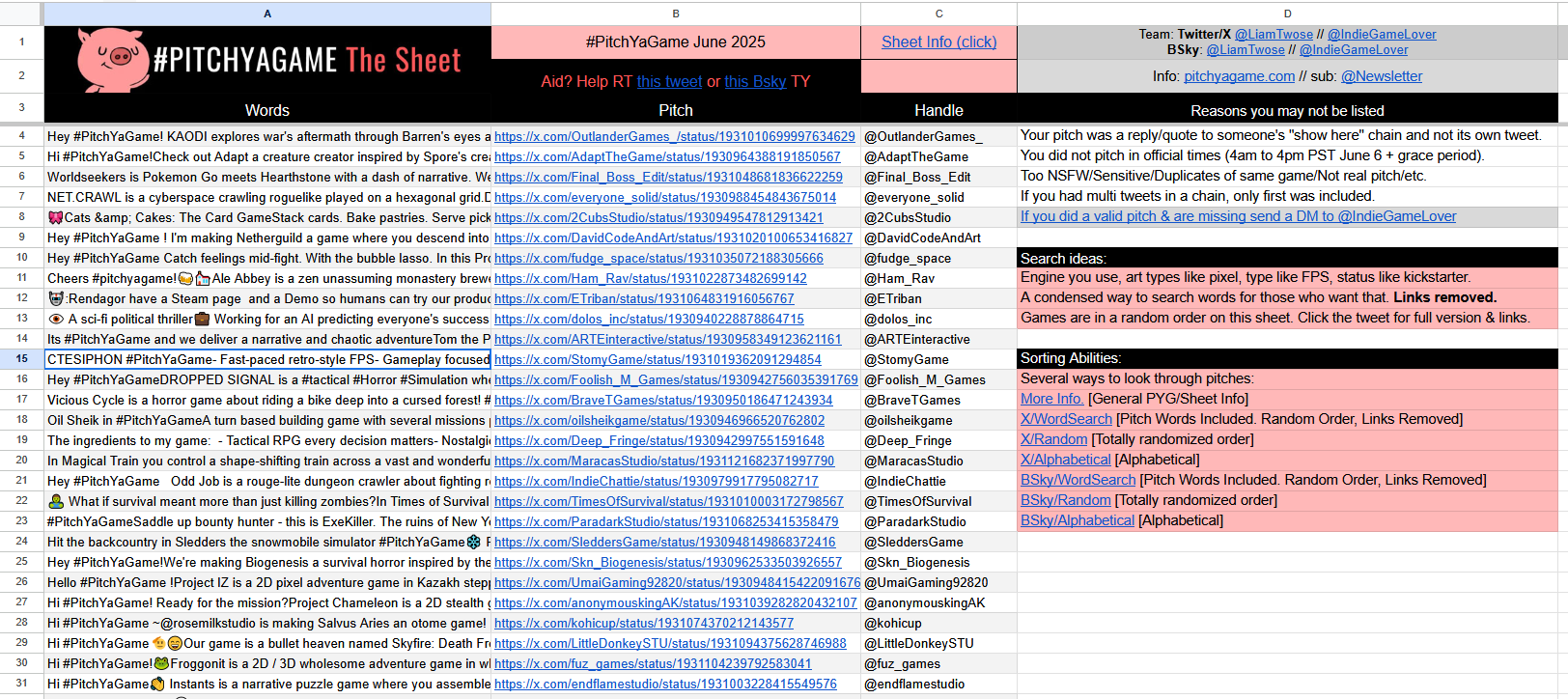Select column A header
1568x699 pixels.
267,14
